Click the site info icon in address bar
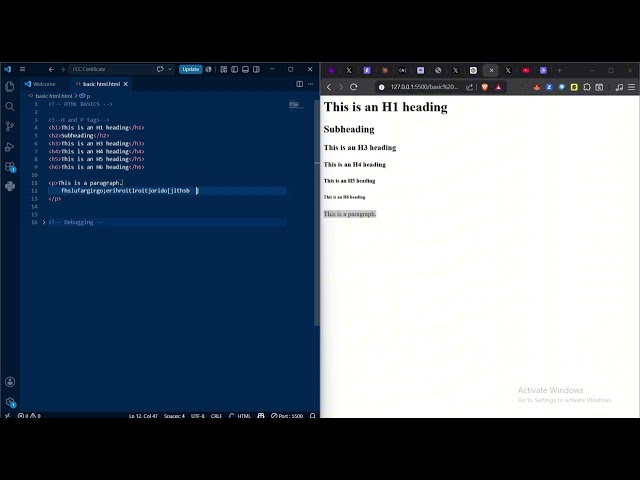Viewport: 640px width, 480px height. tap(382, 87)
